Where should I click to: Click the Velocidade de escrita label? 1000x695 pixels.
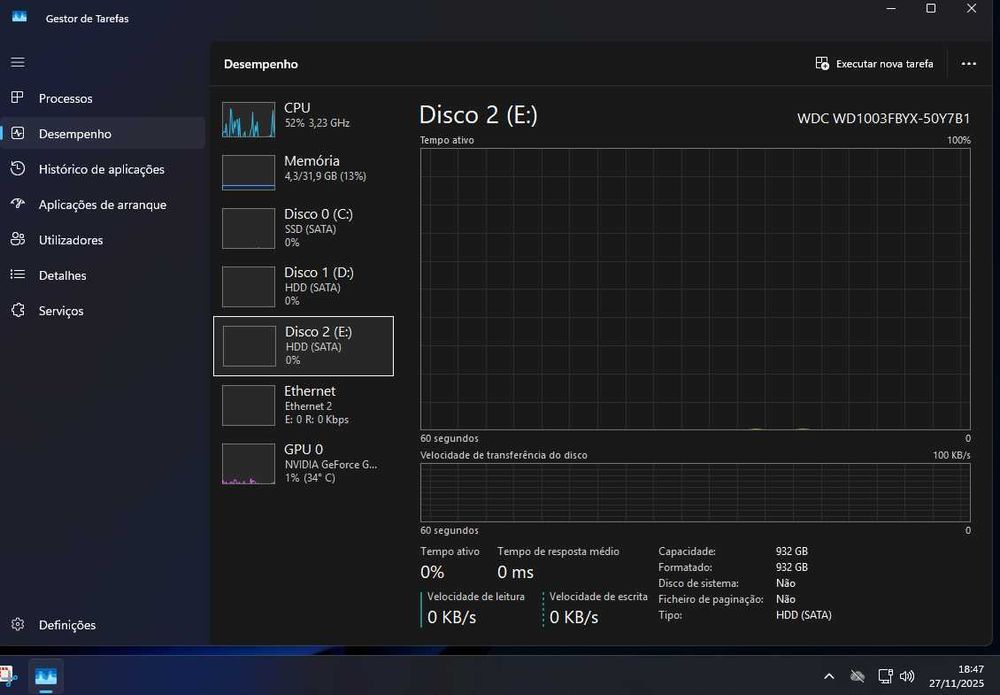point(598,596)
